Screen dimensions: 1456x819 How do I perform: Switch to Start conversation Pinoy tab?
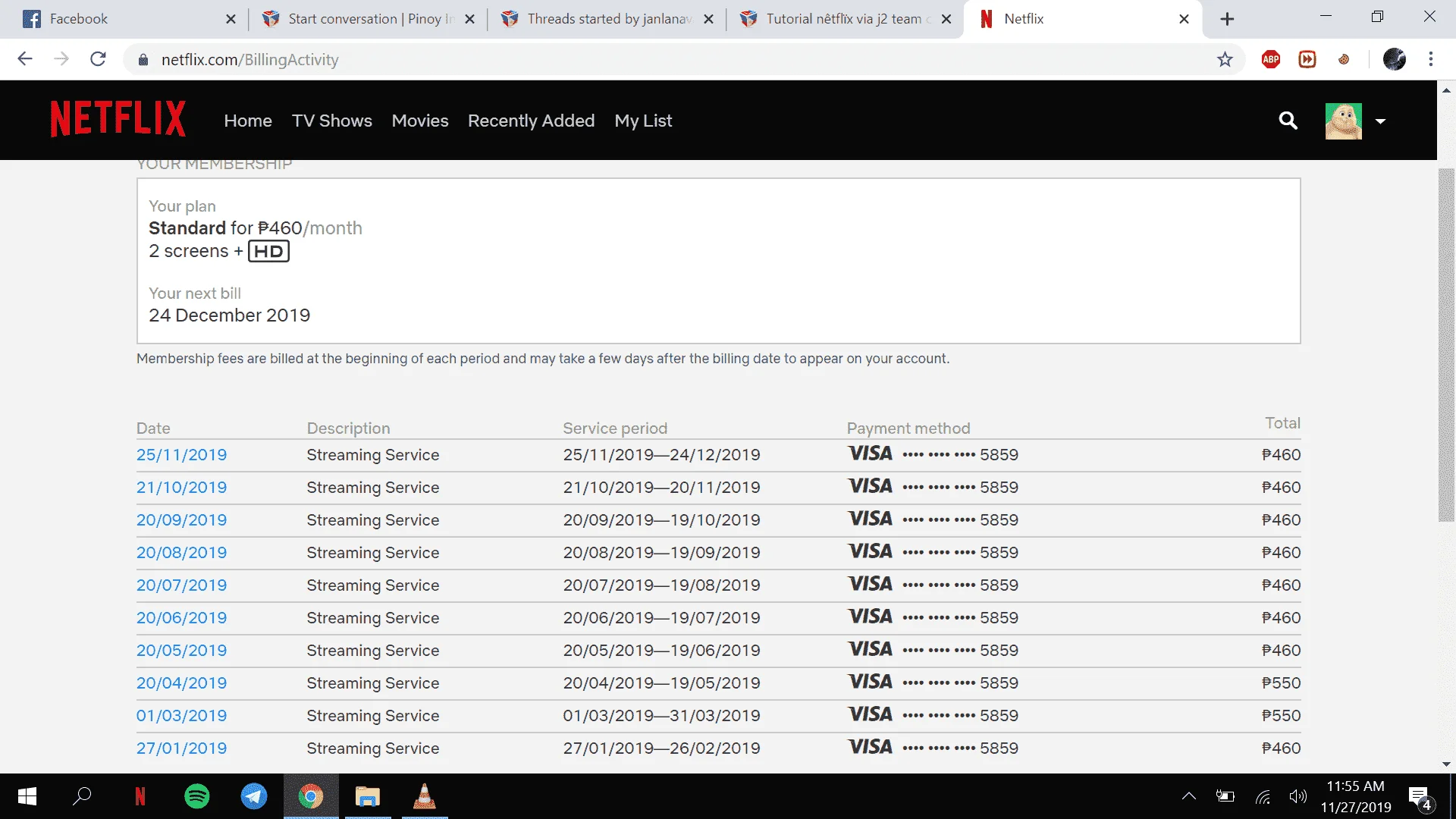[368, 19]
